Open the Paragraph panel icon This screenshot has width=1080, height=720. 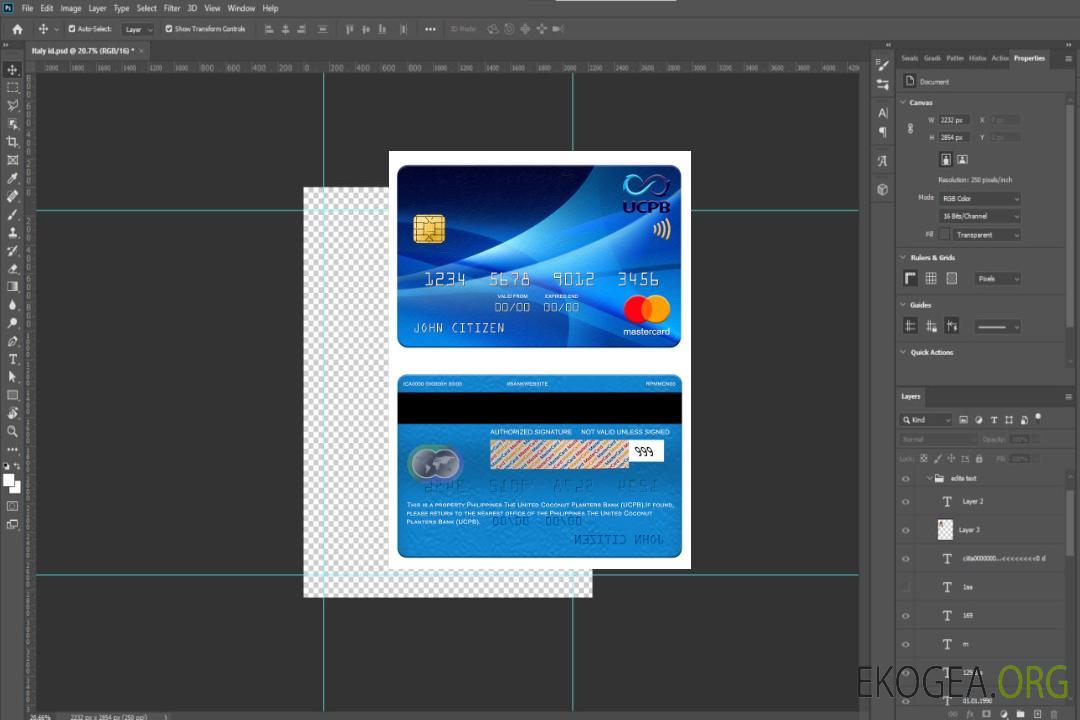coord(883,132)
